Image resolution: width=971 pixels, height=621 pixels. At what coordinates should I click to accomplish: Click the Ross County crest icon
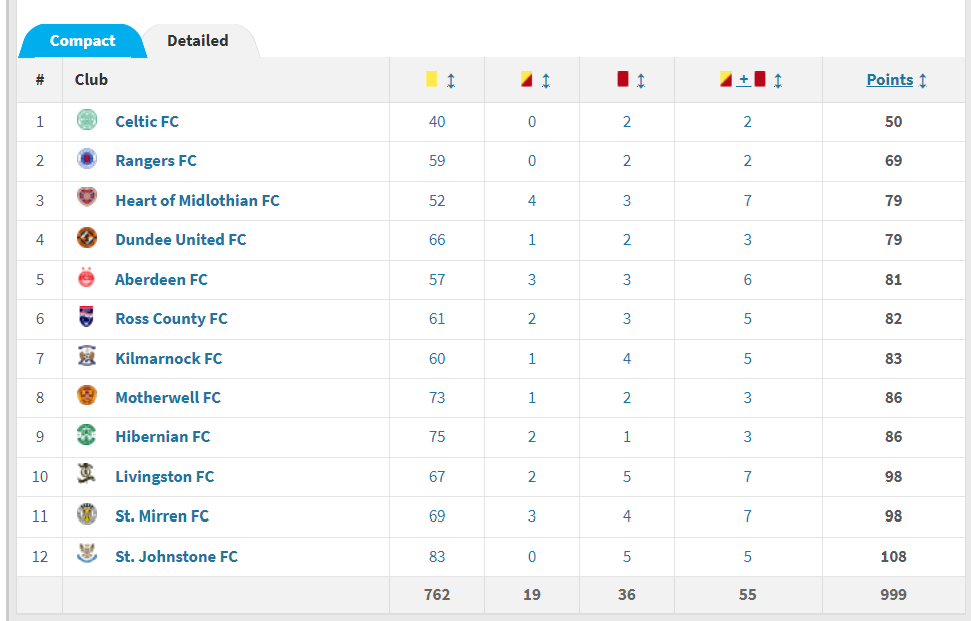click(x=87, y=316)
